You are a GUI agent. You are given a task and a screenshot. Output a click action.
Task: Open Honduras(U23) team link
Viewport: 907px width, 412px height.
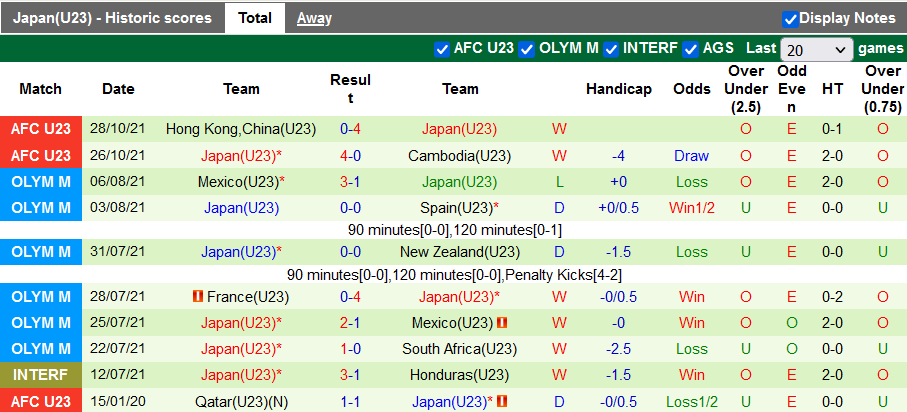click(x=460, y=375)
